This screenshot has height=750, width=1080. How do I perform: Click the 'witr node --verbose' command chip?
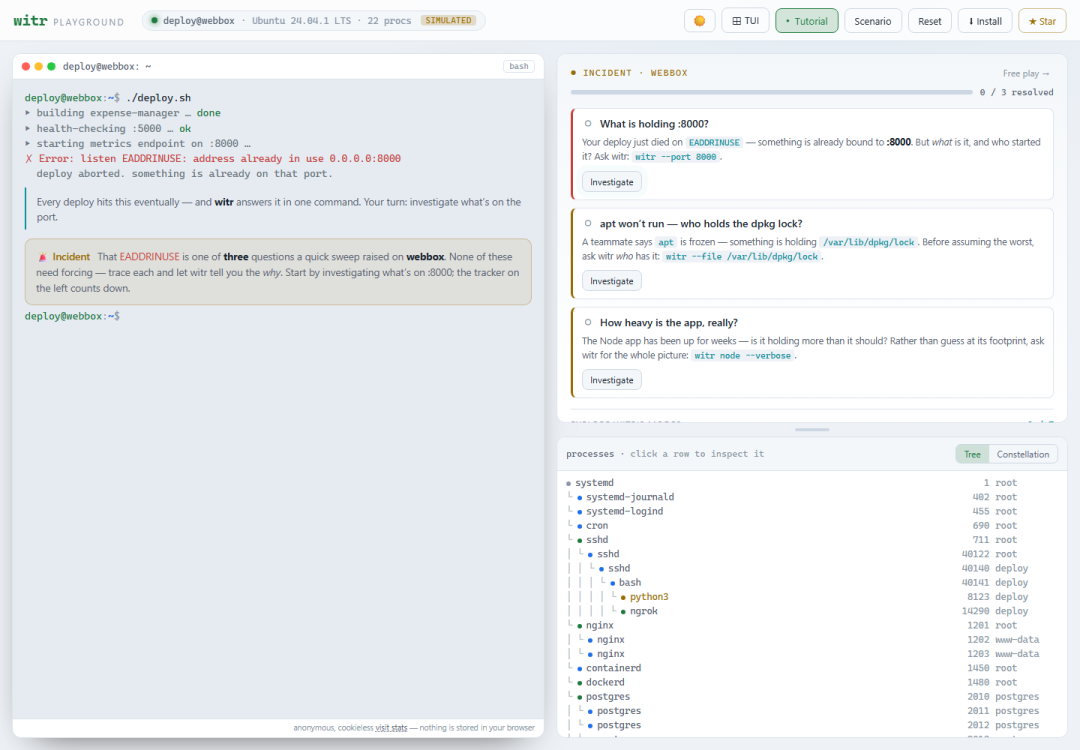coord(742,356)
